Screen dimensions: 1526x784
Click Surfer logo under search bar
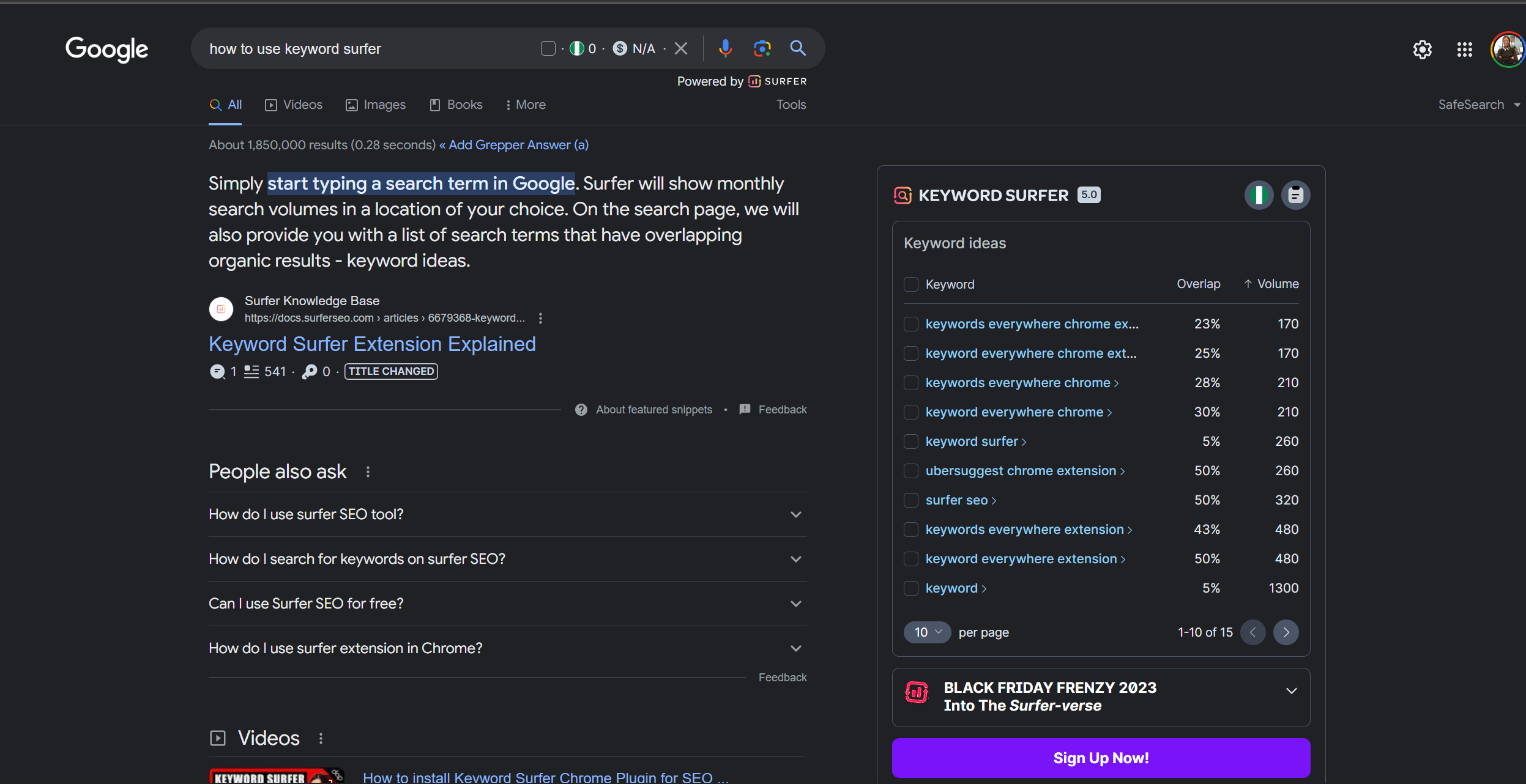tap(778, 81)
